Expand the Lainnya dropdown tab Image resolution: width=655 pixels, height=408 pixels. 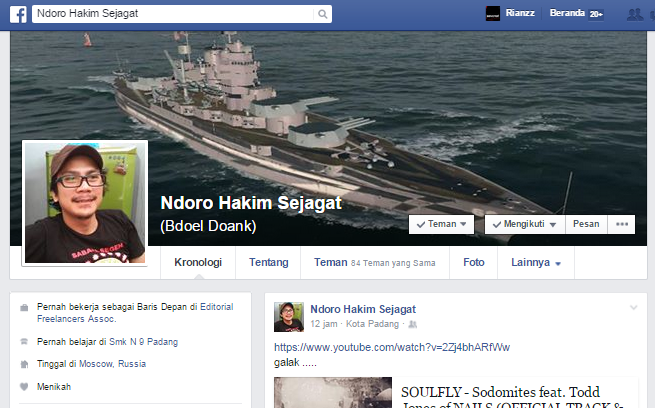click(x=536, y=262)
